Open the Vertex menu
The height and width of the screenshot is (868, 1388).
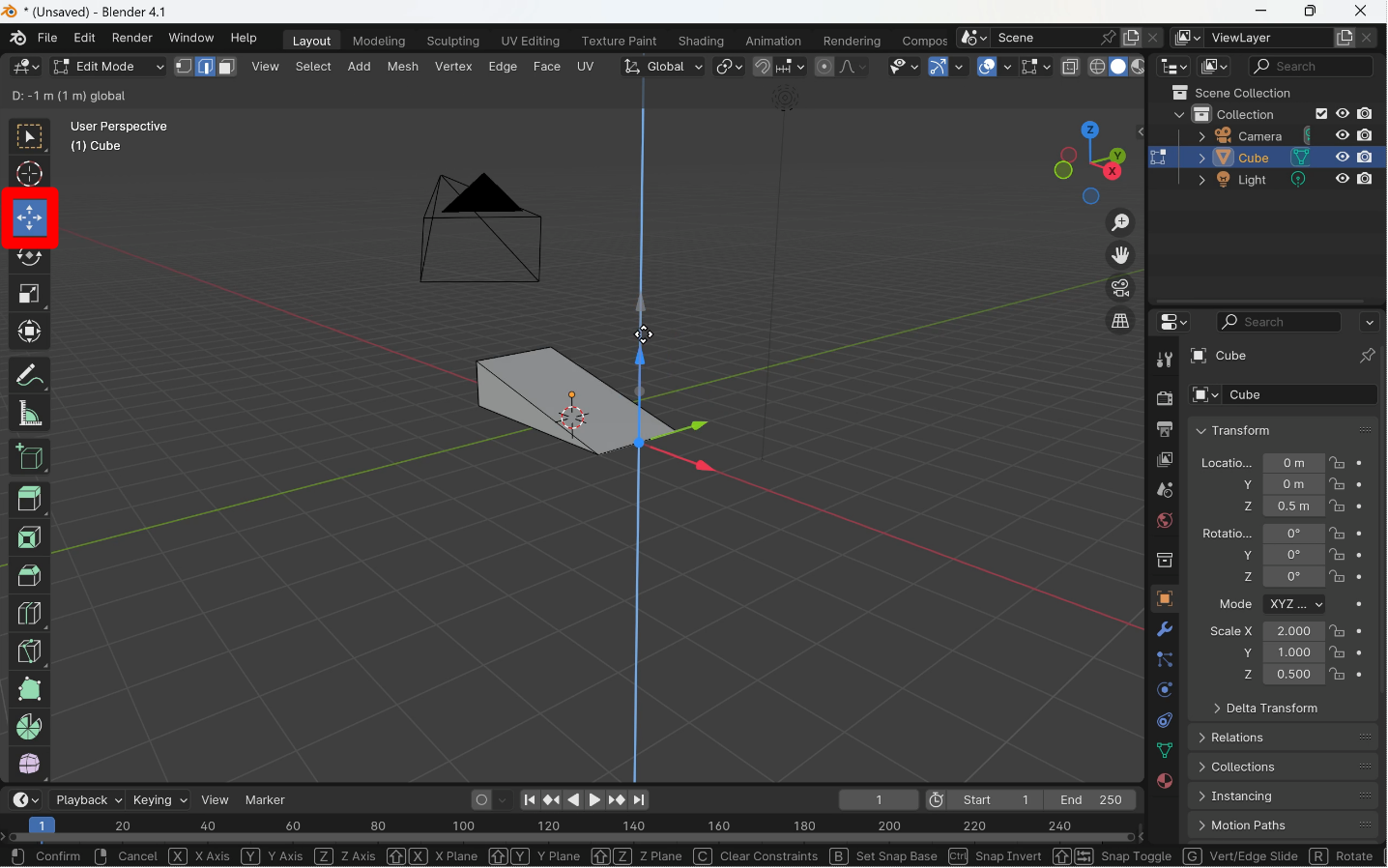[x=453, y=67]
